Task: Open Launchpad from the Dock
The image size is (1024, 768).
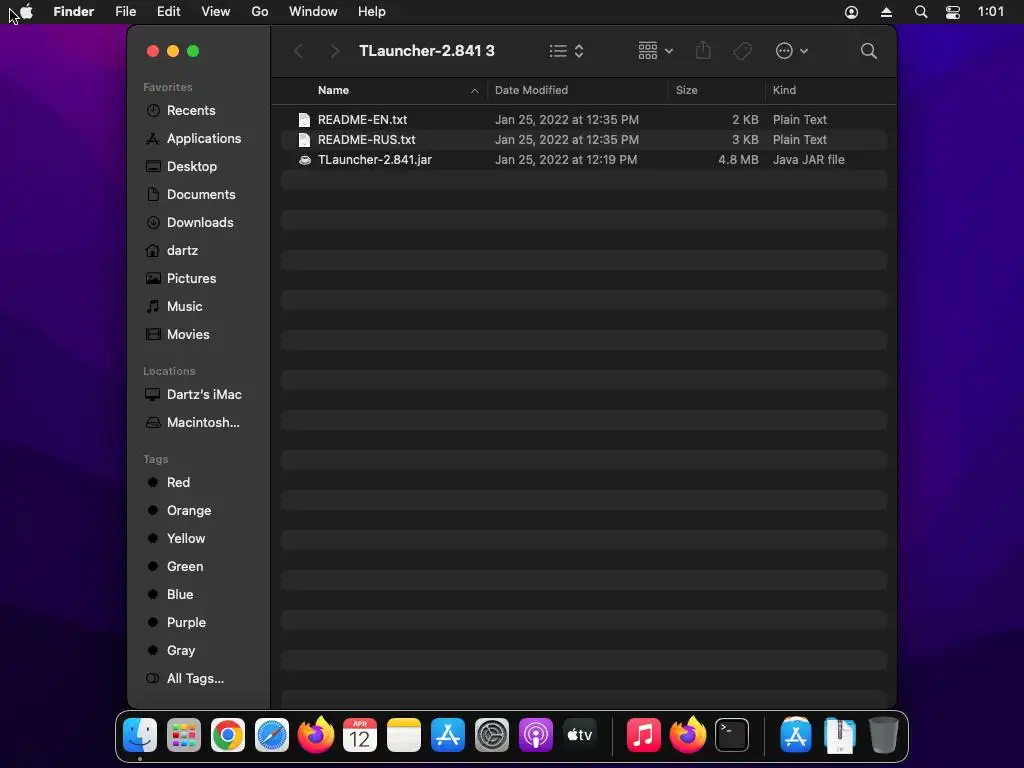Action: (184, 735)
